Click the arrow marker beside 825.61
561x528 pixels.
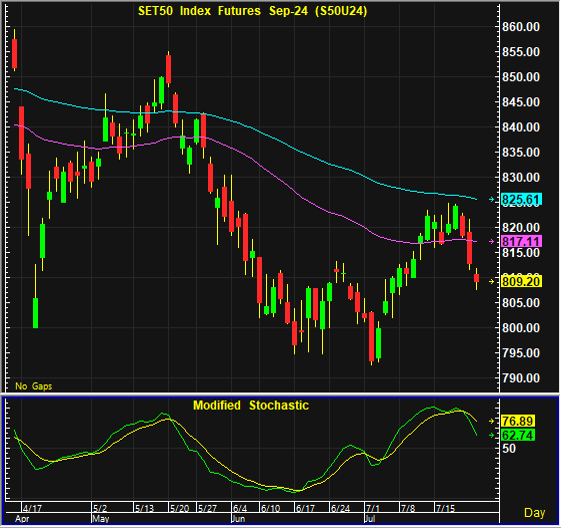[x=492, y=199]
